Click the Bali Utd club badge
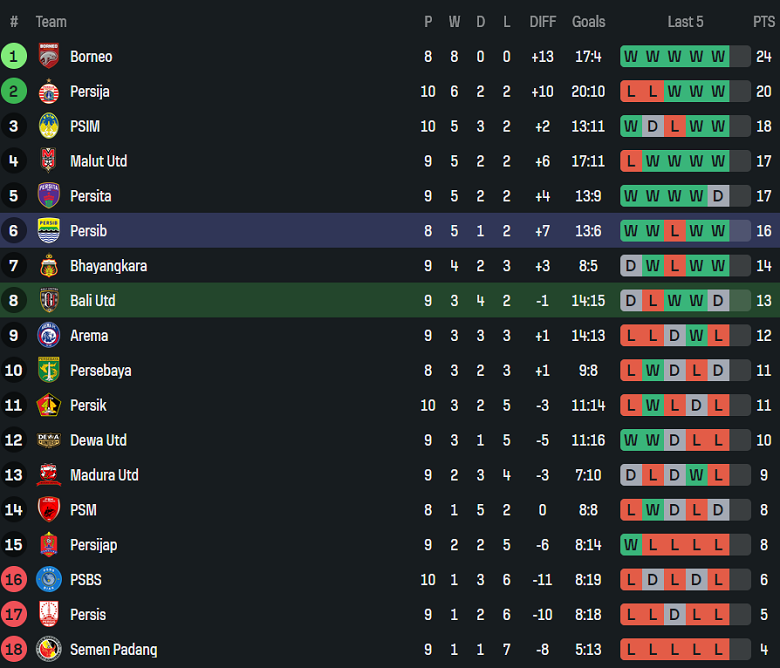Viewport: 780px width, 668px height. (49, 301)
